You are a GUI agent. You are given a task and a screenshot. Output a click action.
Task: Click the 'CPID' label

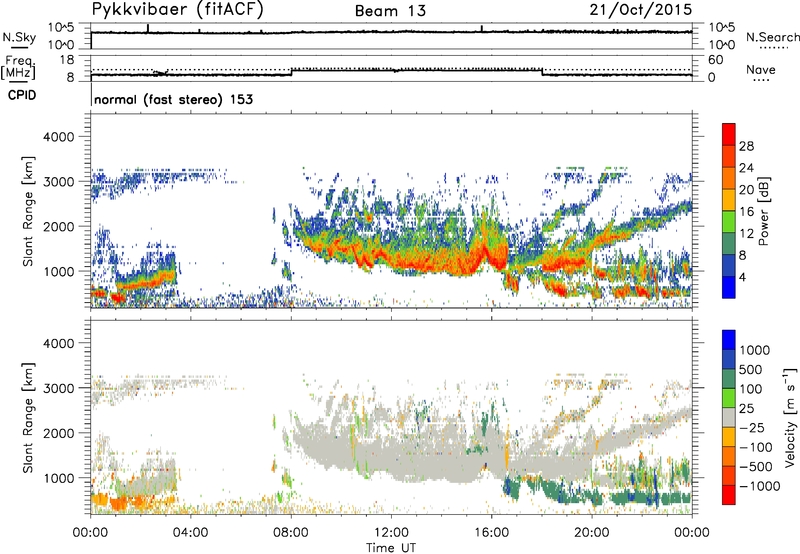[22, 95]
